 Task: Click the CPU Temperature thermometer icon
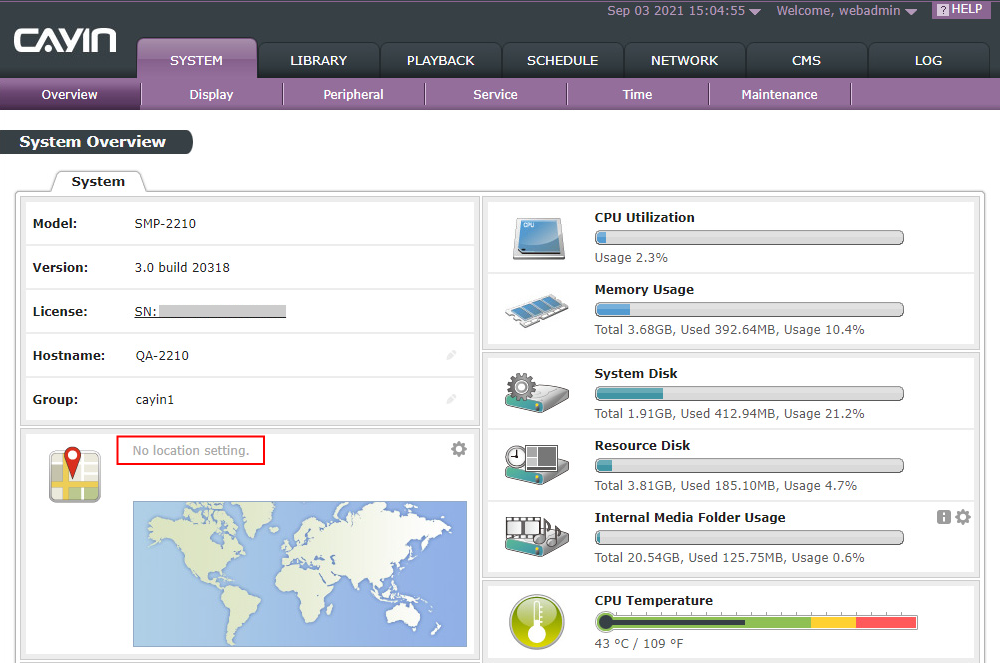click(x=536, y=622)
